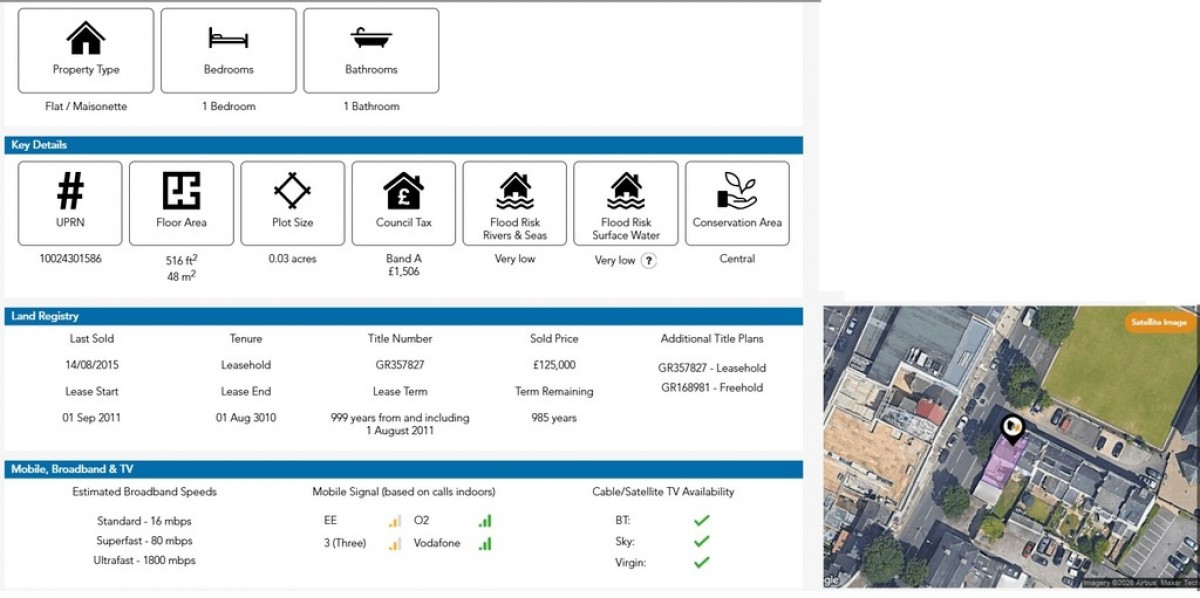This screenshot has height=598, width=1200.
Task: Click the map location pin marker
Action: pos(1013,430)
